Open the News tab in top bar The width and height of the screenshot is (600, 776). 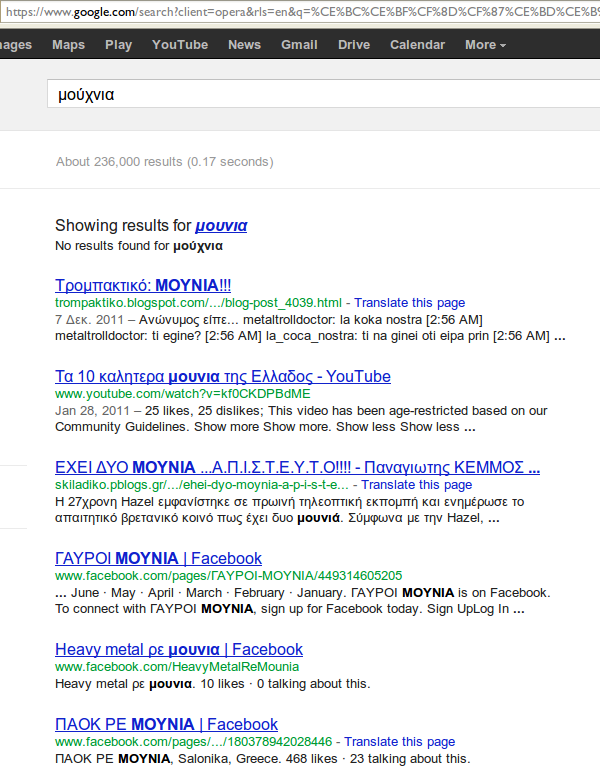(x=244, y=45)
